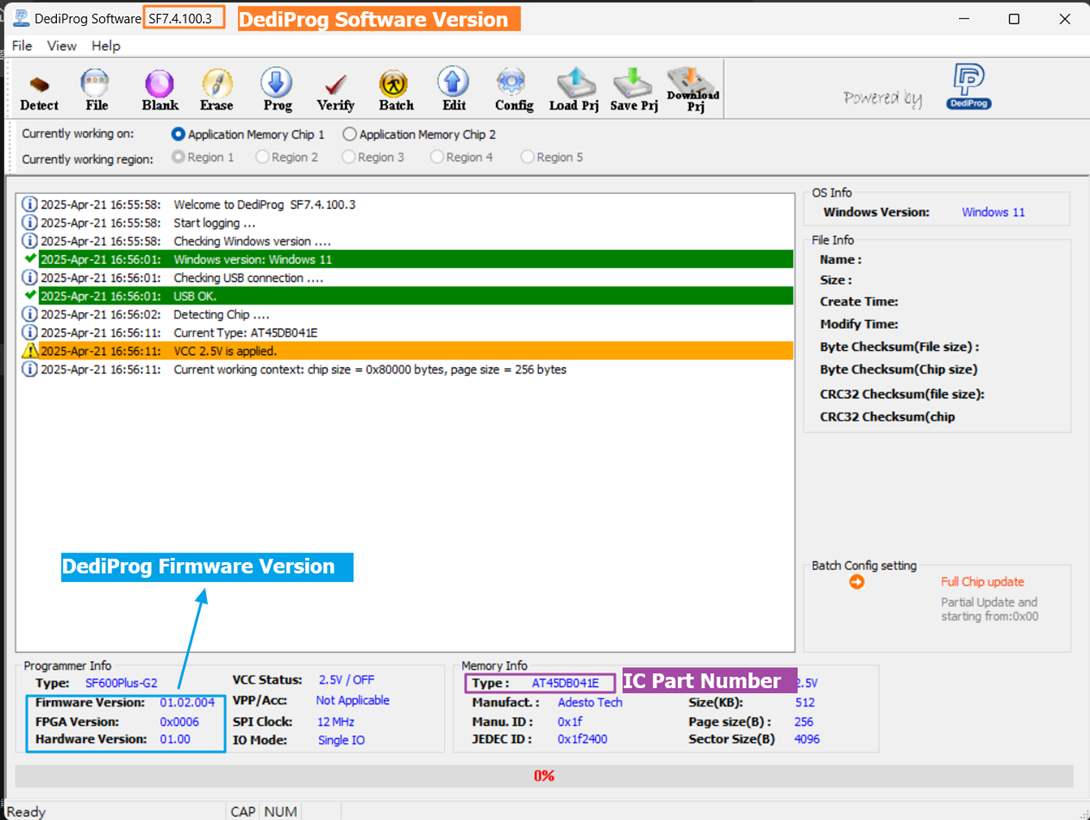Click the info icon beside Current Type log row
The image size is (1090, 820).
pyautogui.click(x=29, y=333)
